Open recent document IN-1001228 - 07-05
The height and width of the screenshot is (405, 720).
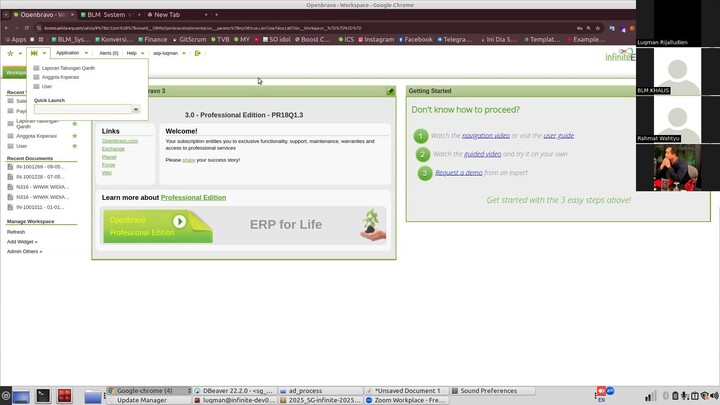pyautogui.click(x=40, y=177)
